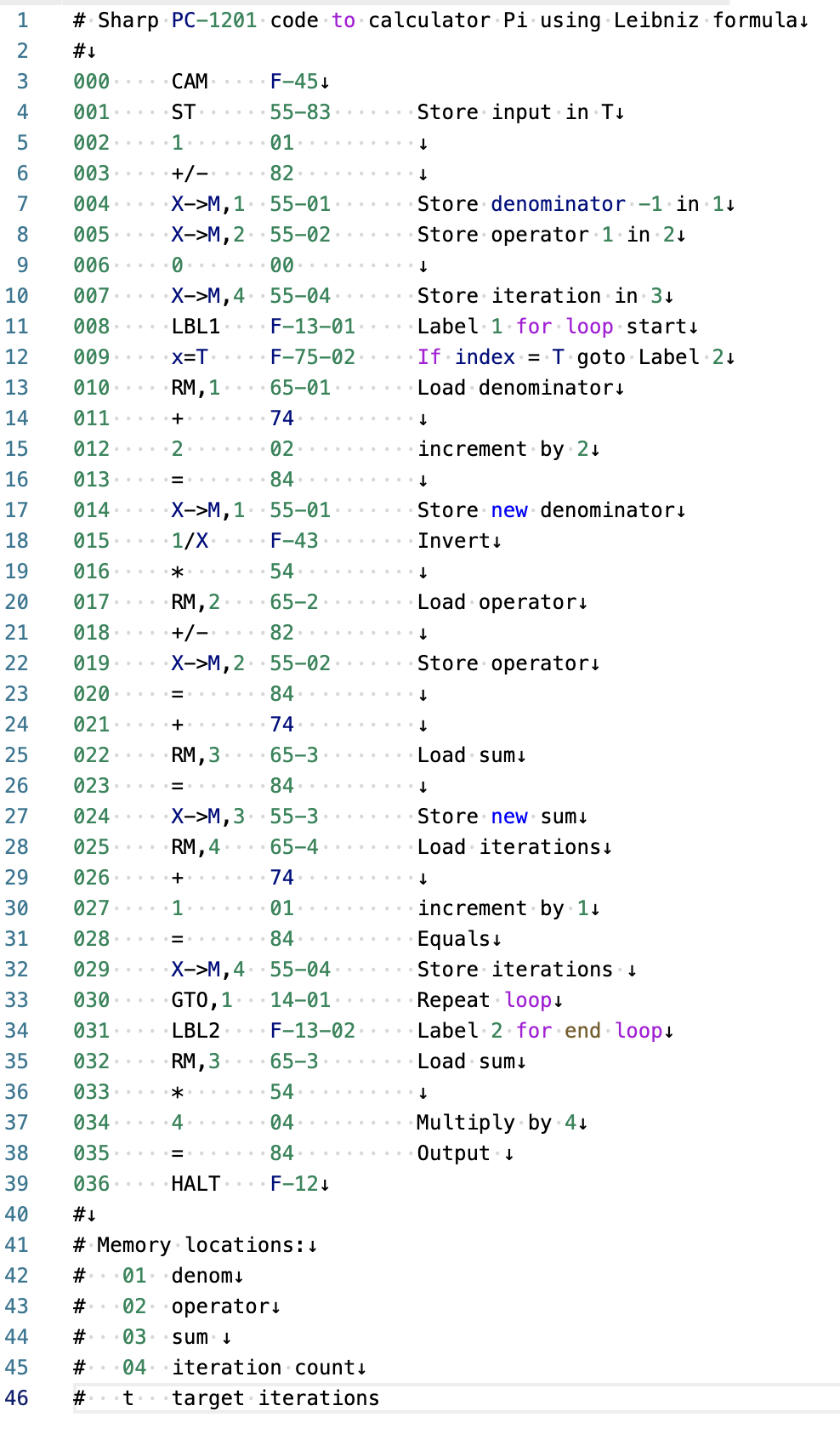Screen dimensions: 840x1434
Task: Click 'F-12' keycode on line 39
Action: (x=294, y=1184)
